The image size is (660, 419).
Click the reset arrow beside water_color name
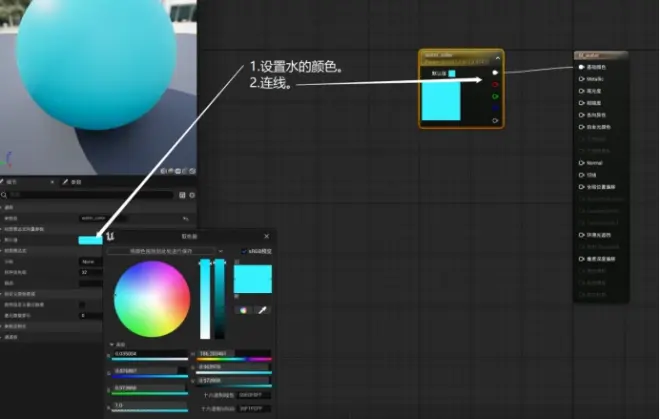pos(185,217)
